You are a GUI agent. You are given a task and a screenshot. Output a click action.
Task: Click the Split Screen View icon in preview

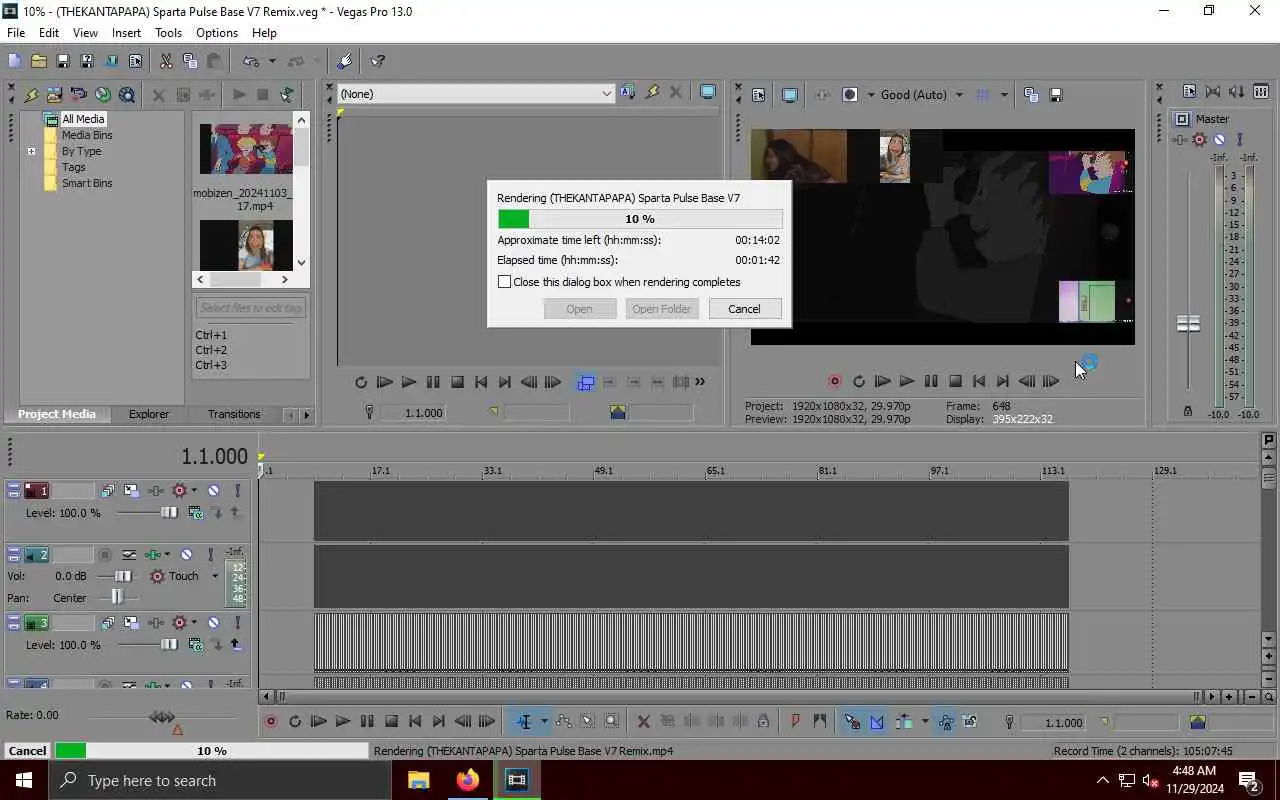[x=850, y=95]
